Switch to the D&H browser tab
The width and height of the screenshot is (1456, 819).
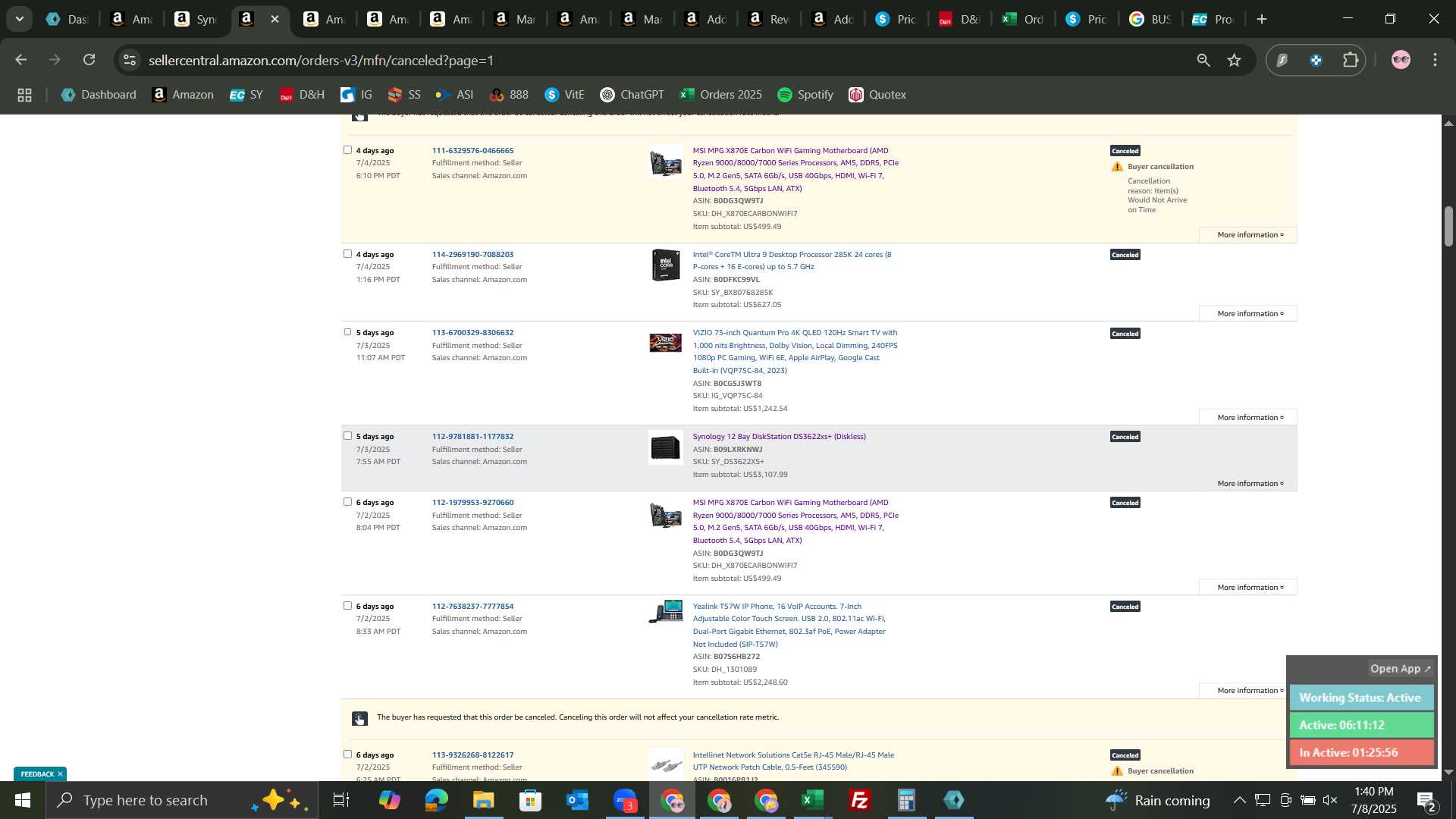coord(960,19)
